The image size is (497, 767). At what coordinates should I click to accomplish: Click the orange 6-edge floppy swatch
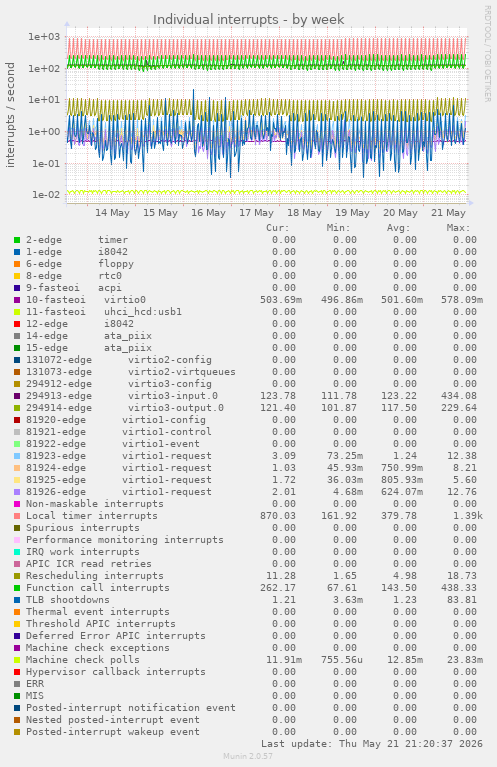[17, 264]
